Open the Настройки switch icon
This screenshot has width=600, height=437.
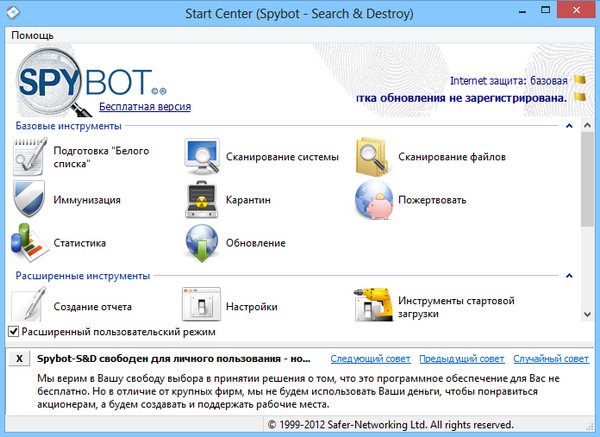[x=202, y=305]
